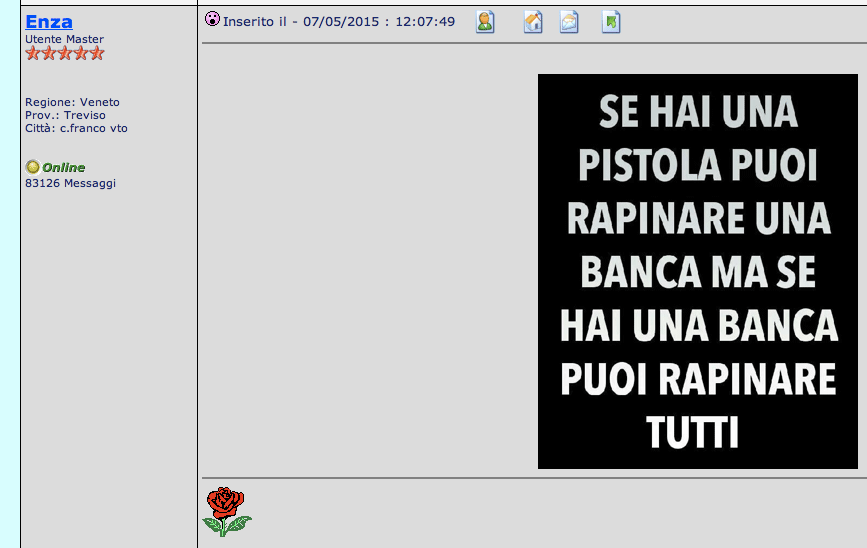Open Enza's user profile link
The width and height of the screenshot is (867, 548).
49,22
